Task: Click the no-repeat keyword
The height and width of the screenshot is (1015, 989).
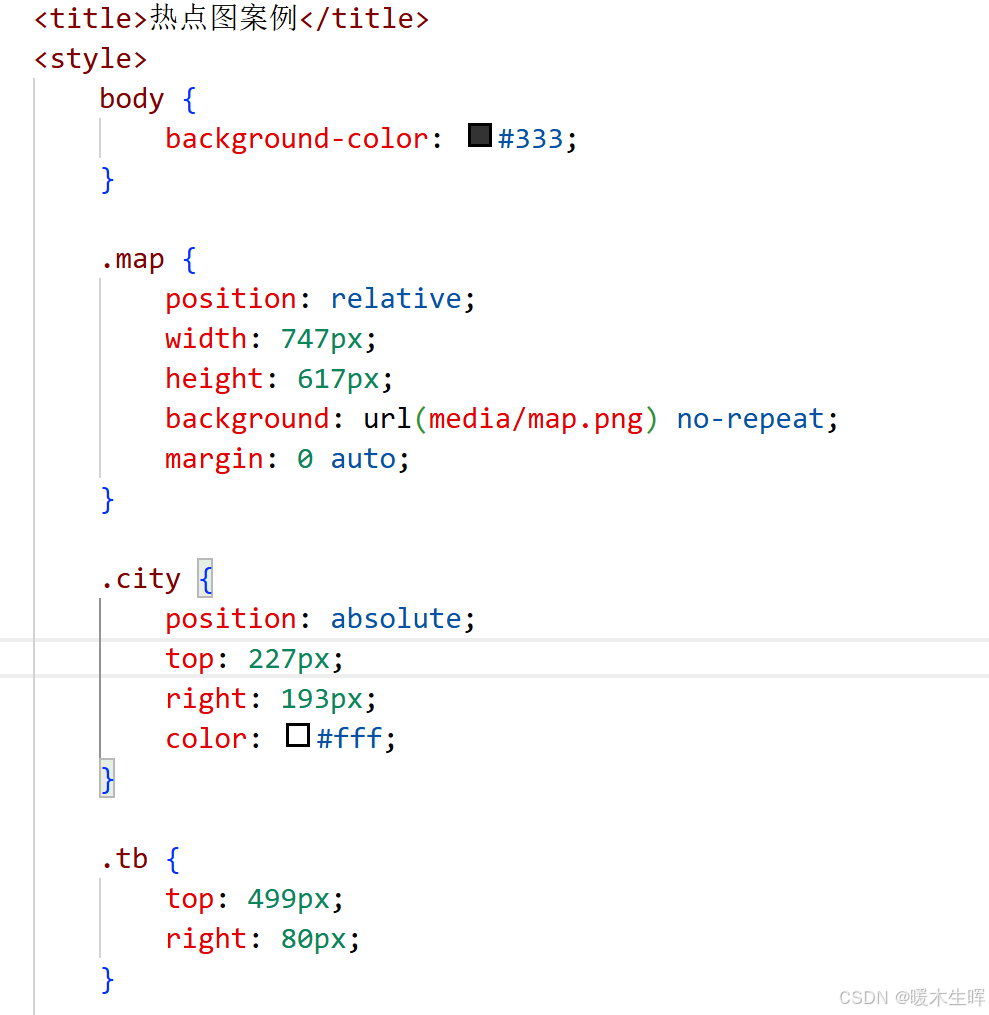Action: pyautogui.click(x=751, y=419)
